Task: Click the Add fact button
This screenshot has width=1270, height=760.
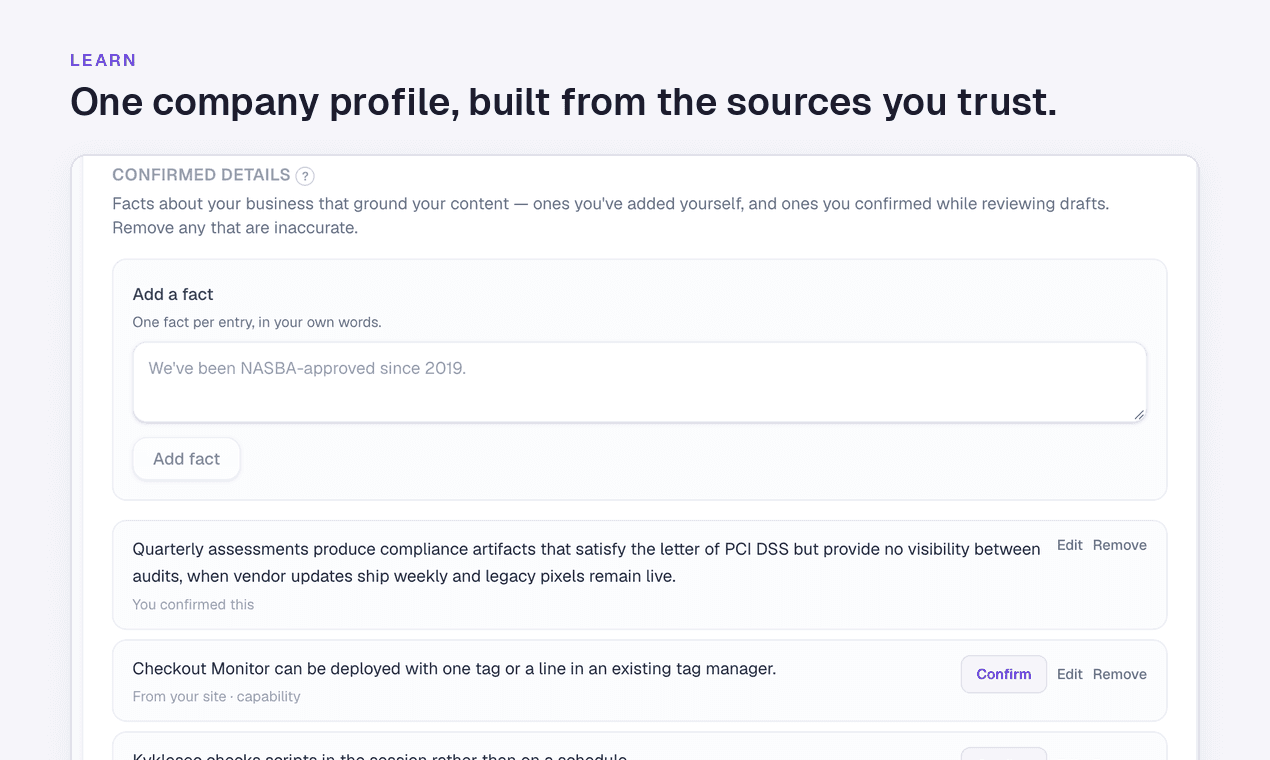Action: click(186, 459)
